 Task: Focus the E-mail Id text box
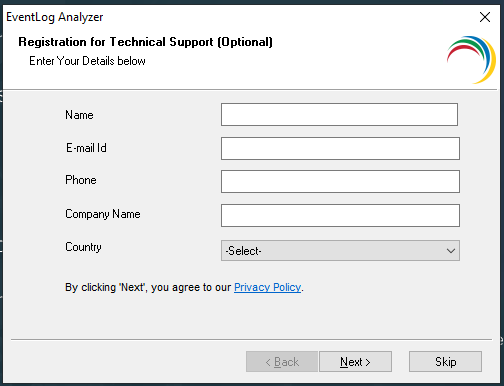[x=340, y=148]
